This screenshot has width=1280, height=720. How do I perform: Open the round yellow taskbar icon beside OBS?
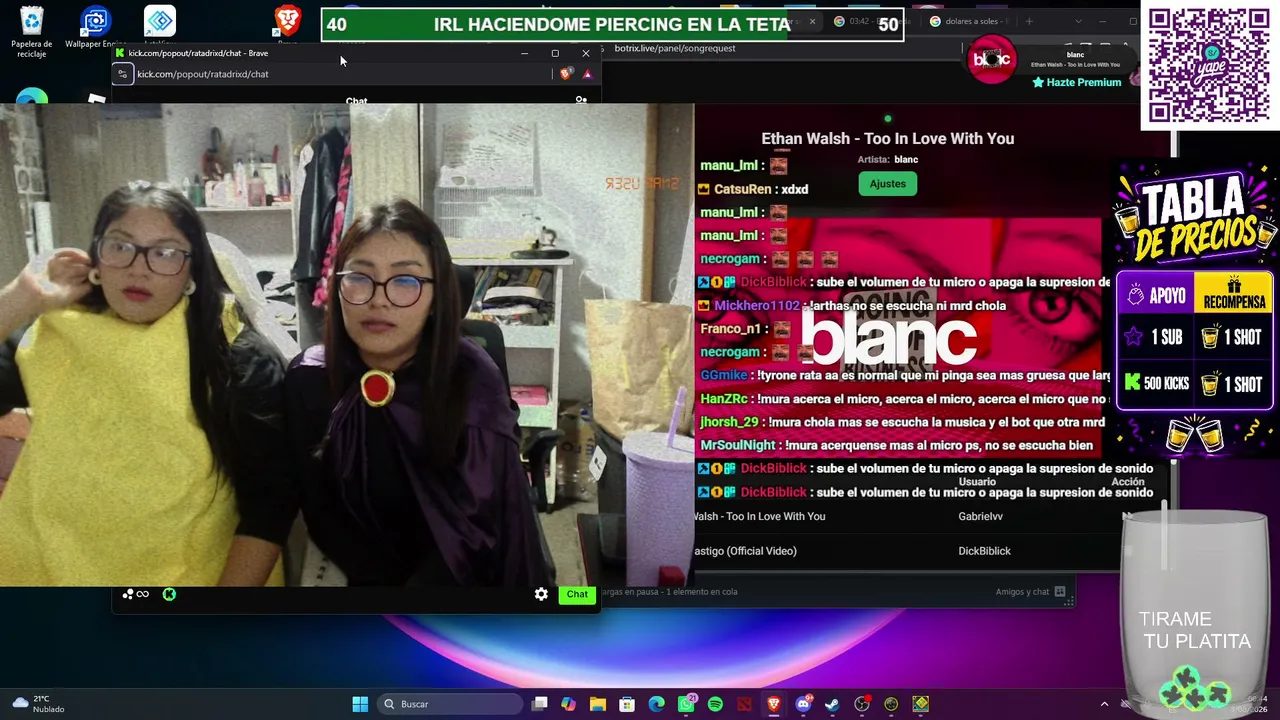[891, 704]
